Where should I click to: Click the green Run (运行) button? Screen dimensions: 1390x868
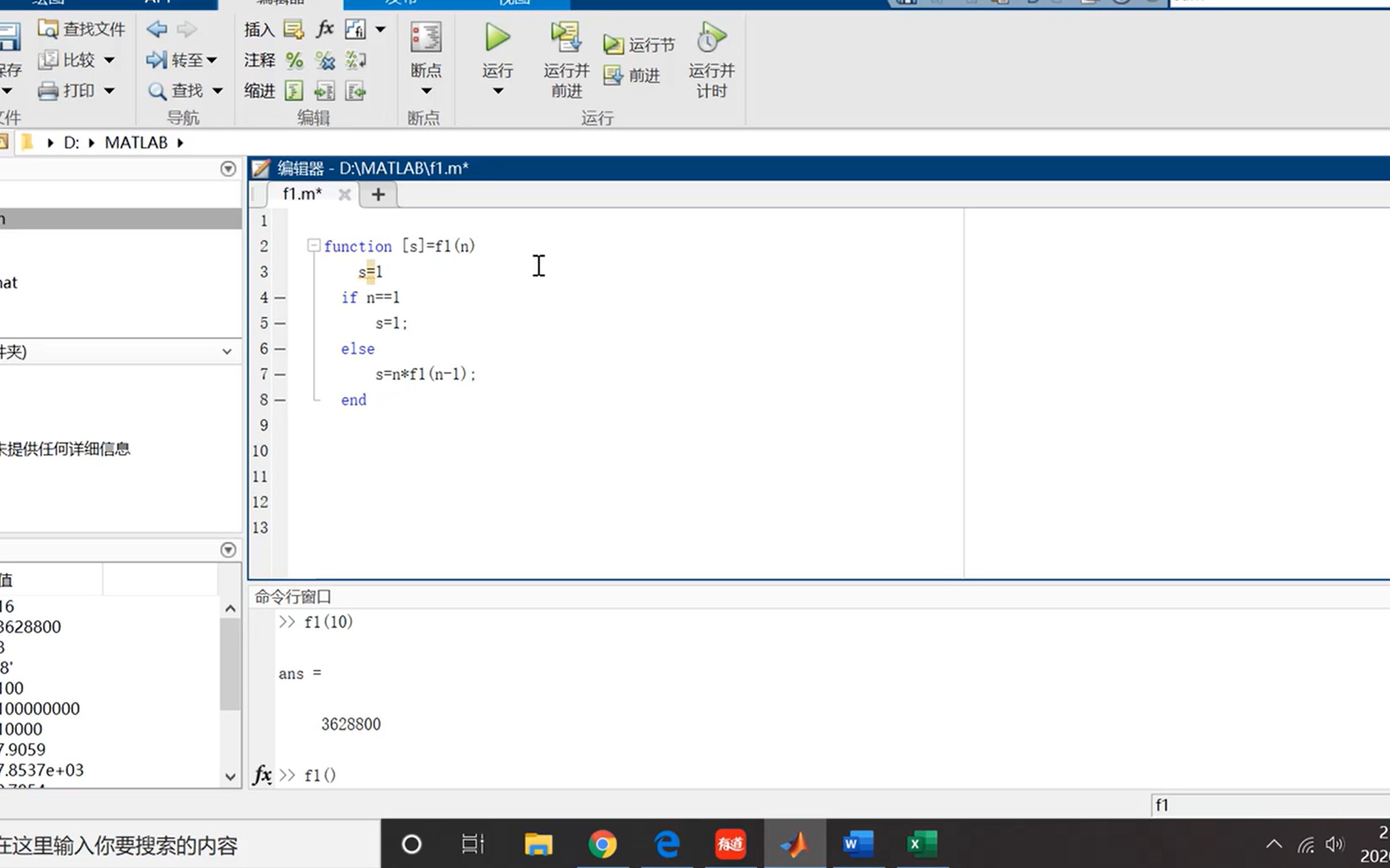point(497,39)
